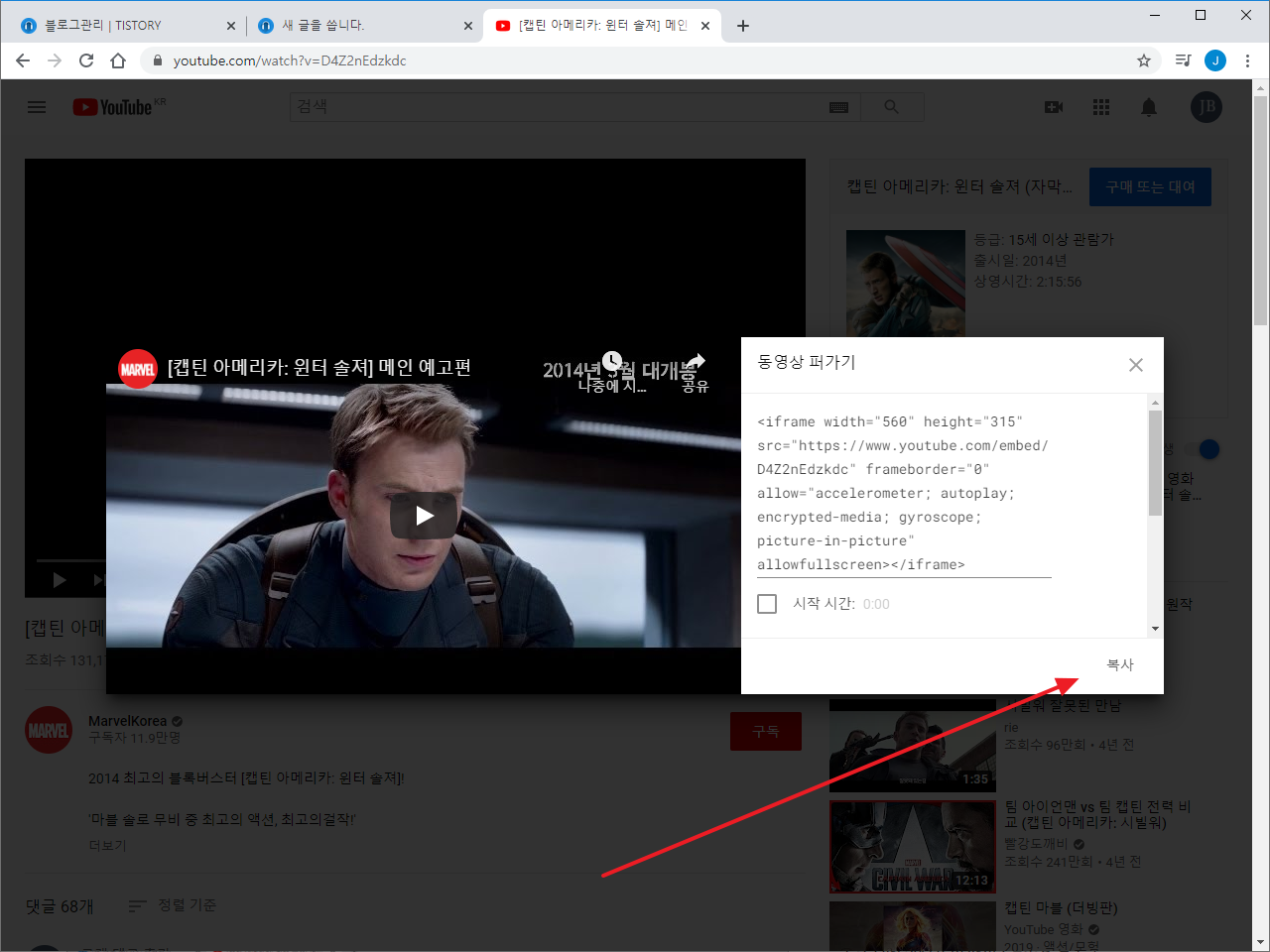
Task: Open the YouTube apps grid icon
Action: (1101, 107)
